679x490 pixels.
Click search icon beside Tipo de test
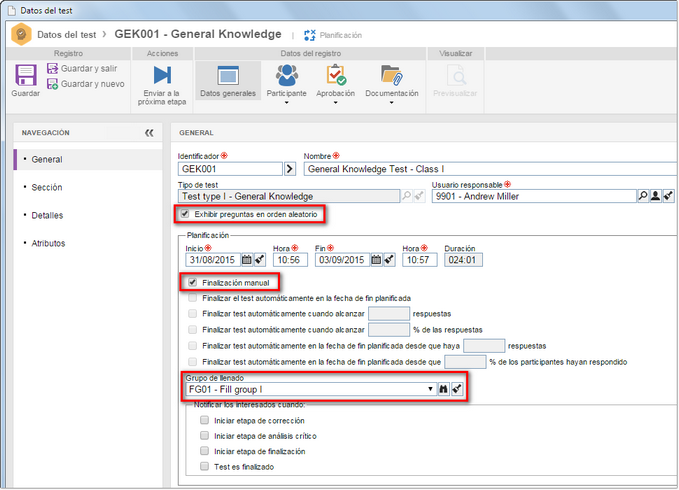click(406, 196)
